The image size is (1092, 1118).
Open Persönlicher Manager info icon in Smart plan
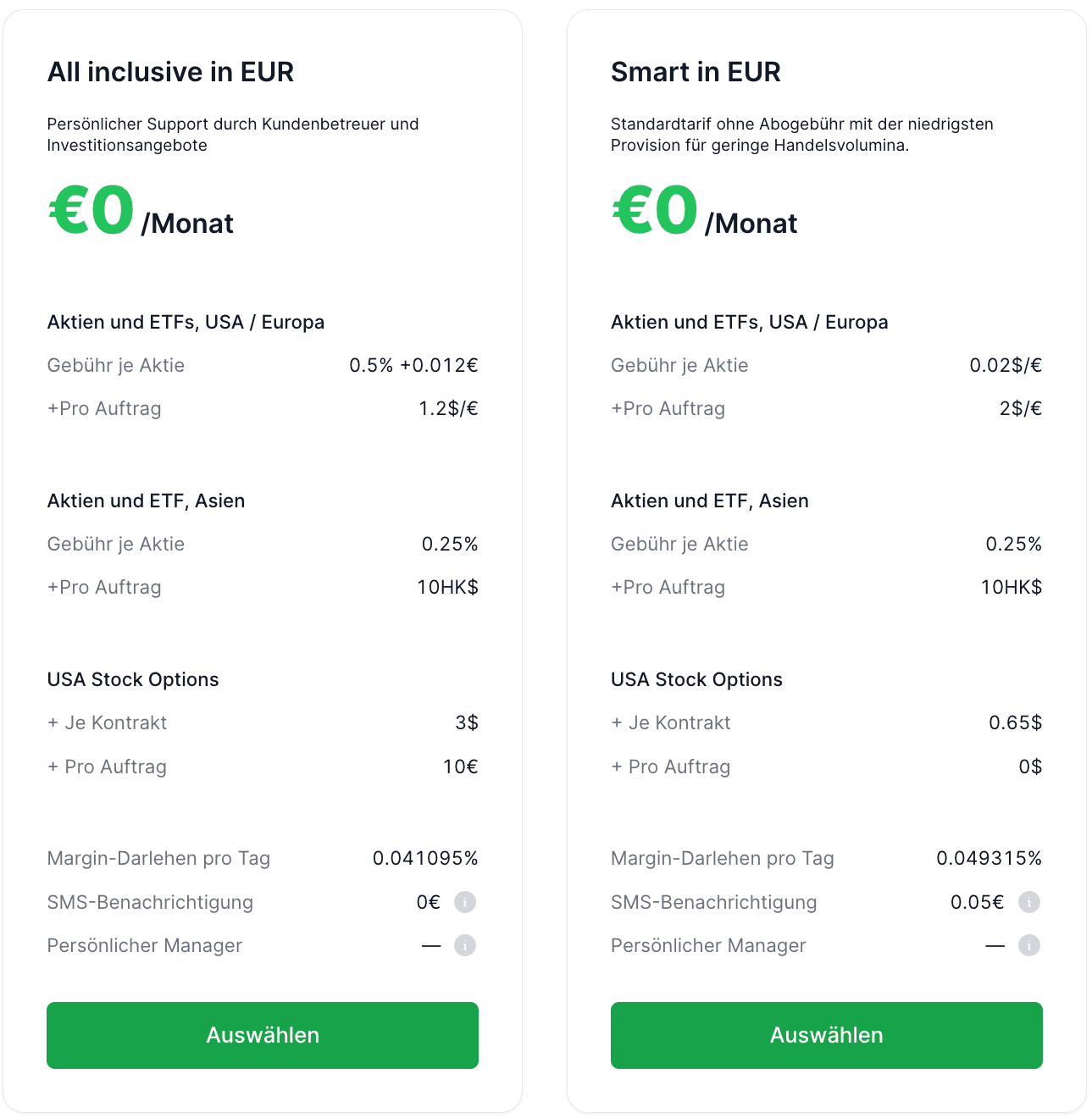tap(1028, 945)
